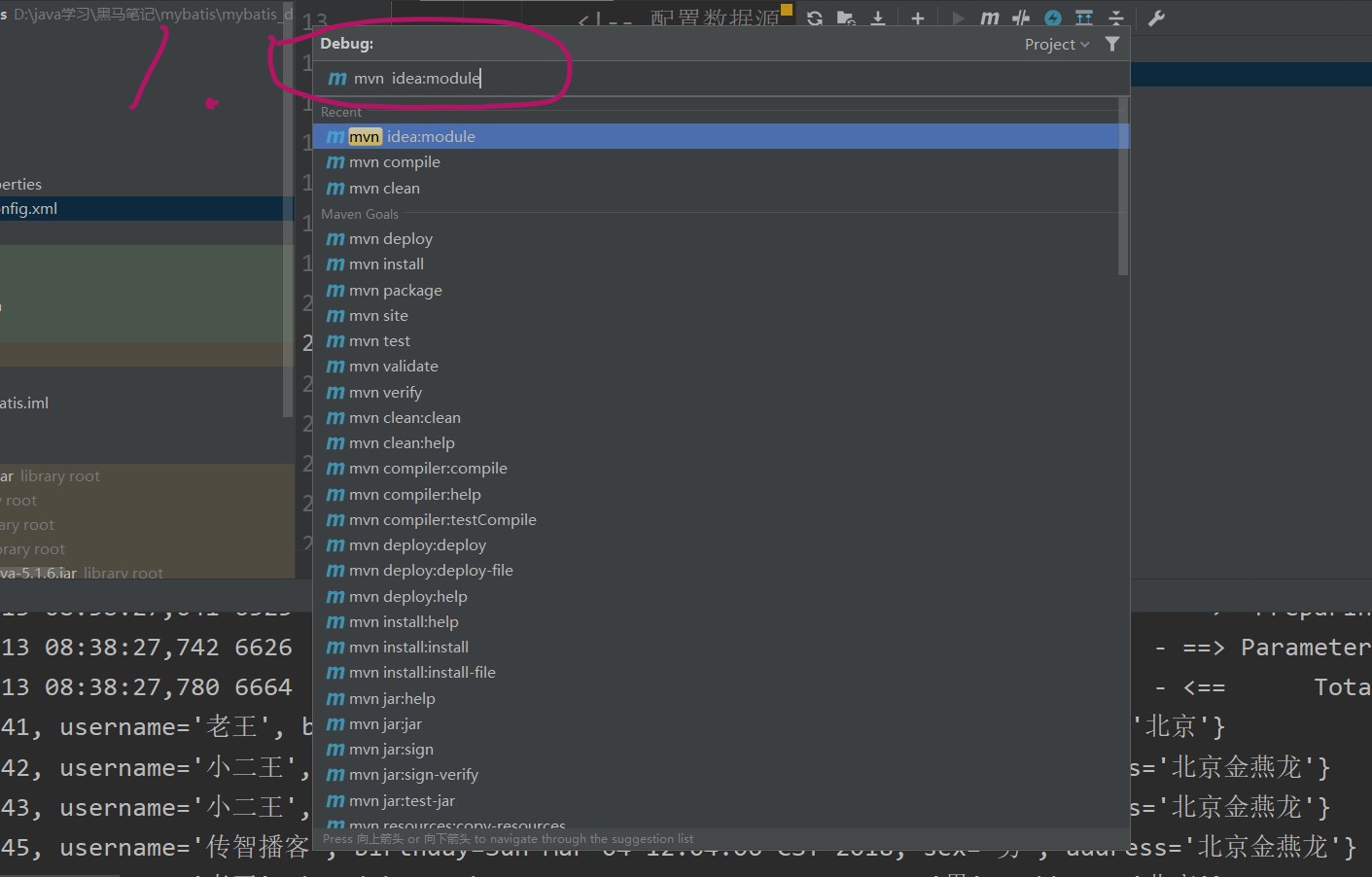1372x877 pixels.
Task: Select the Generate Sources and Update Folders icon
Action: point(846,18)
